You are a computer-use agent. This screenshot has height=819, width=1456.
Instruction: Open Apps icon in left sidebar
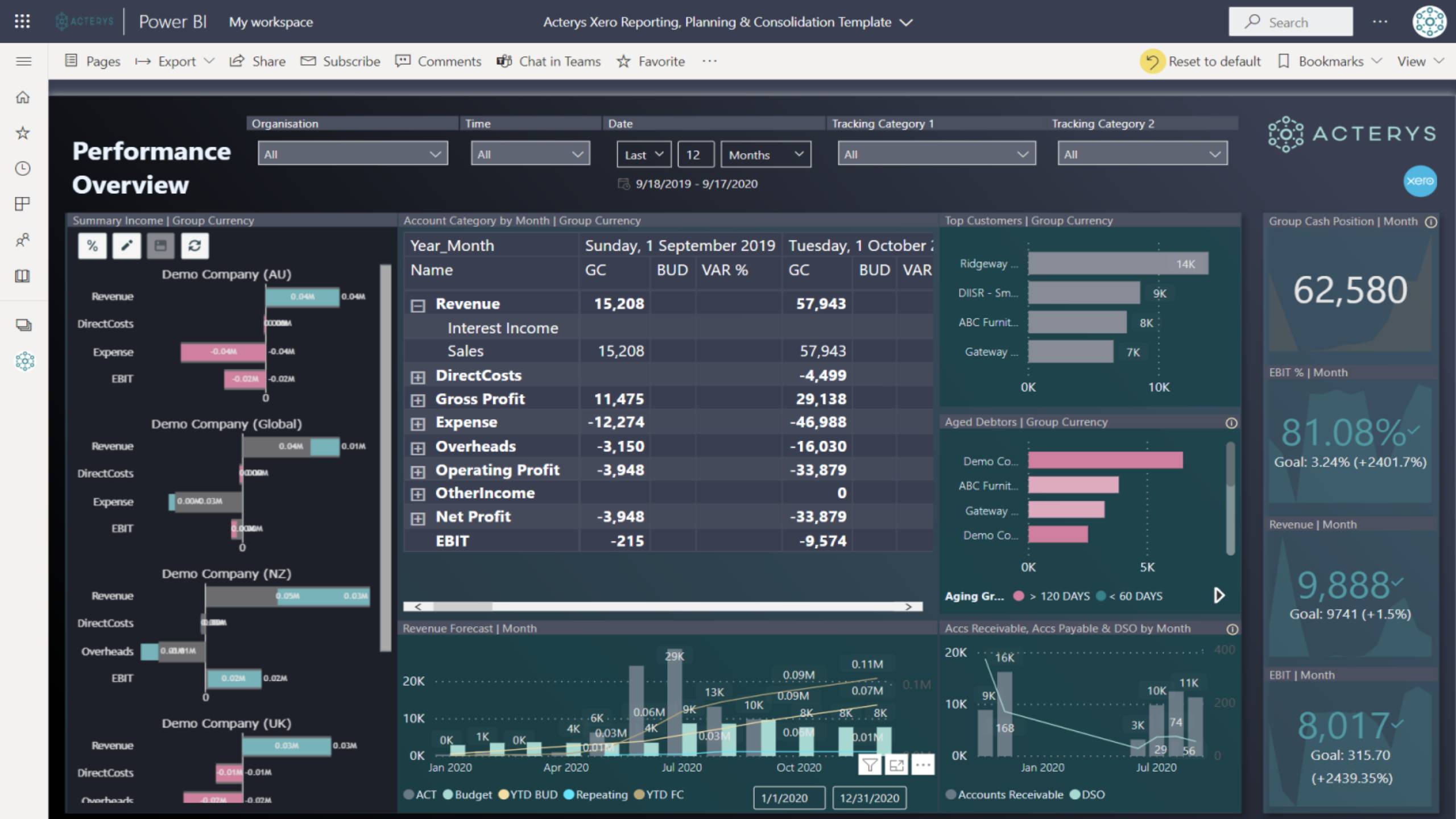point(23,204)
